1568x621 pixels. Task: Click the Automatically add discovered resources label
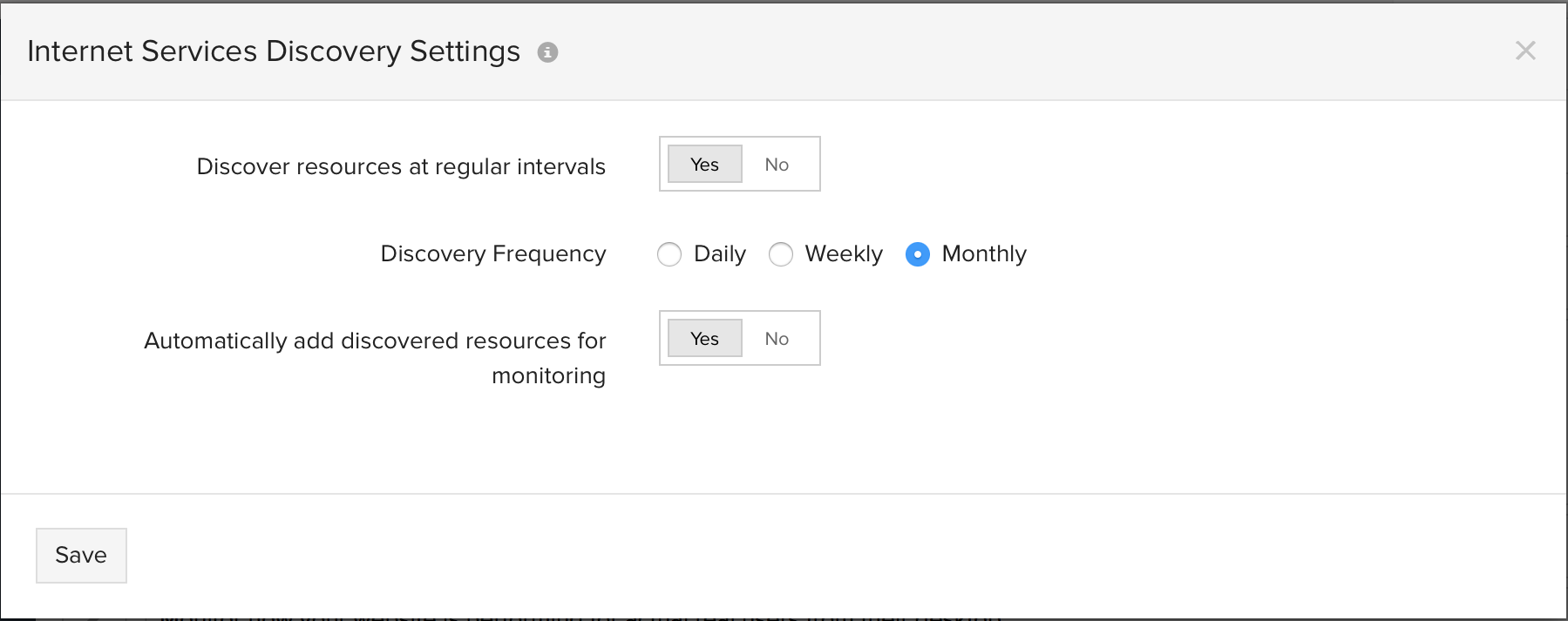(375, 341)
